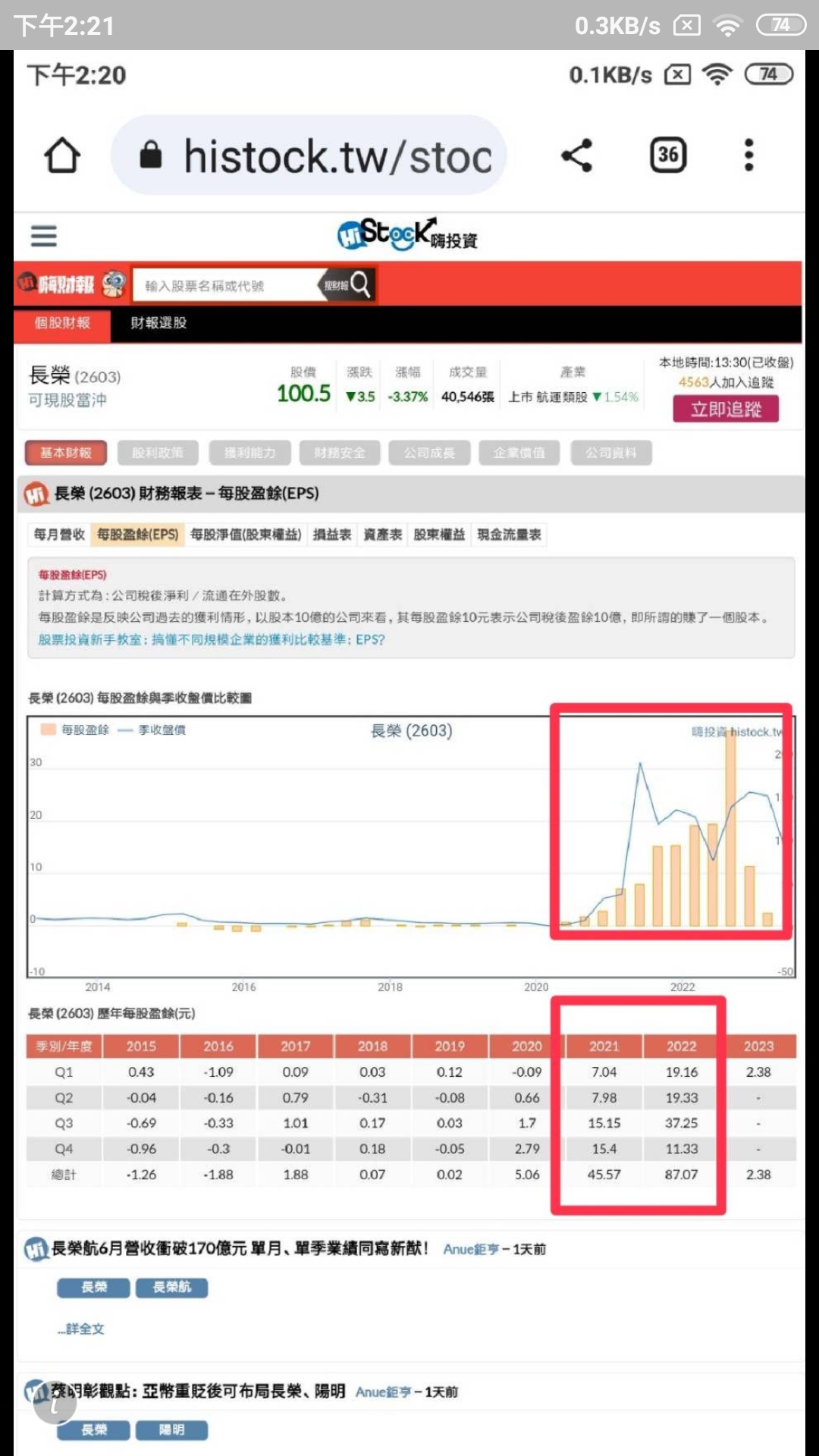The width and height of the screenshot is (819, 1456).
Task: Tap the share icon in browser toolbar
Action: coord(576,155)
